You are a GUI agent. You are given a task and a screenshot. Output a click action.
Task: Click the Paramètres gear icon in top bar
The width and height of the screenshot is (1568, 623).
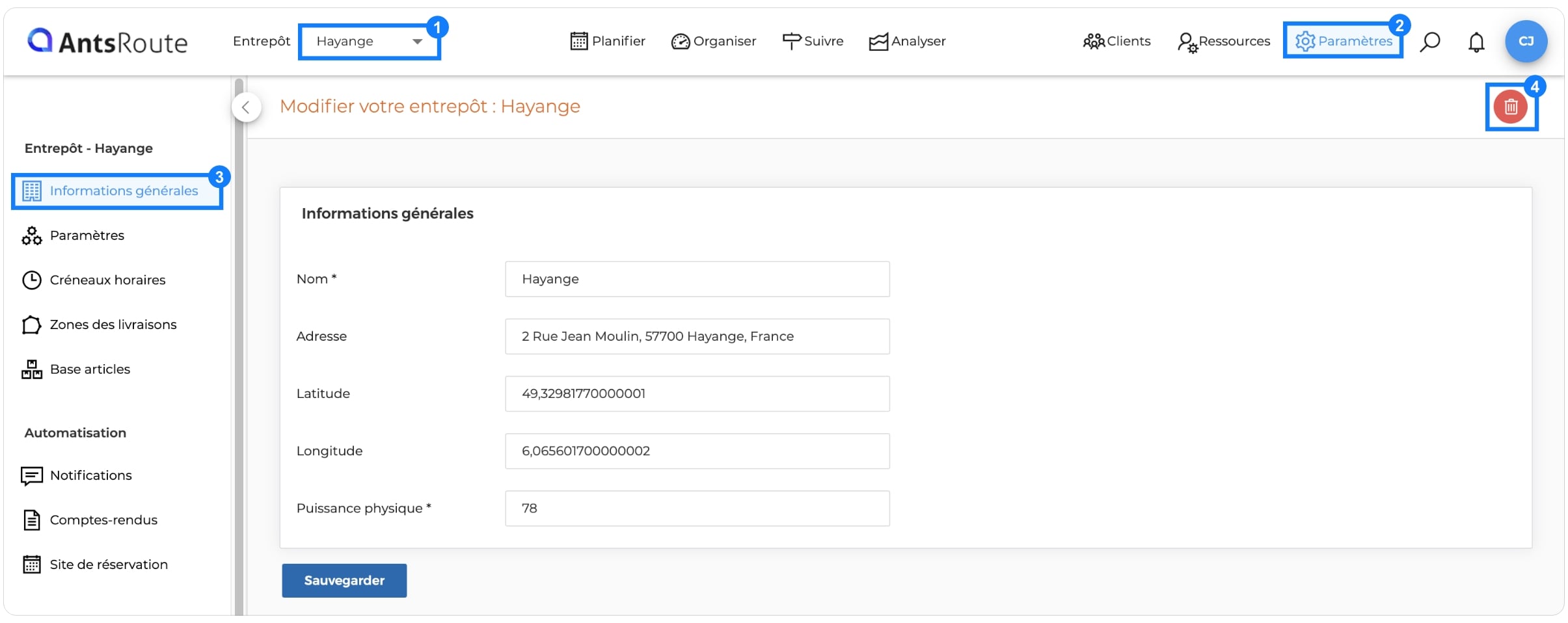(x=1304, y=41)
